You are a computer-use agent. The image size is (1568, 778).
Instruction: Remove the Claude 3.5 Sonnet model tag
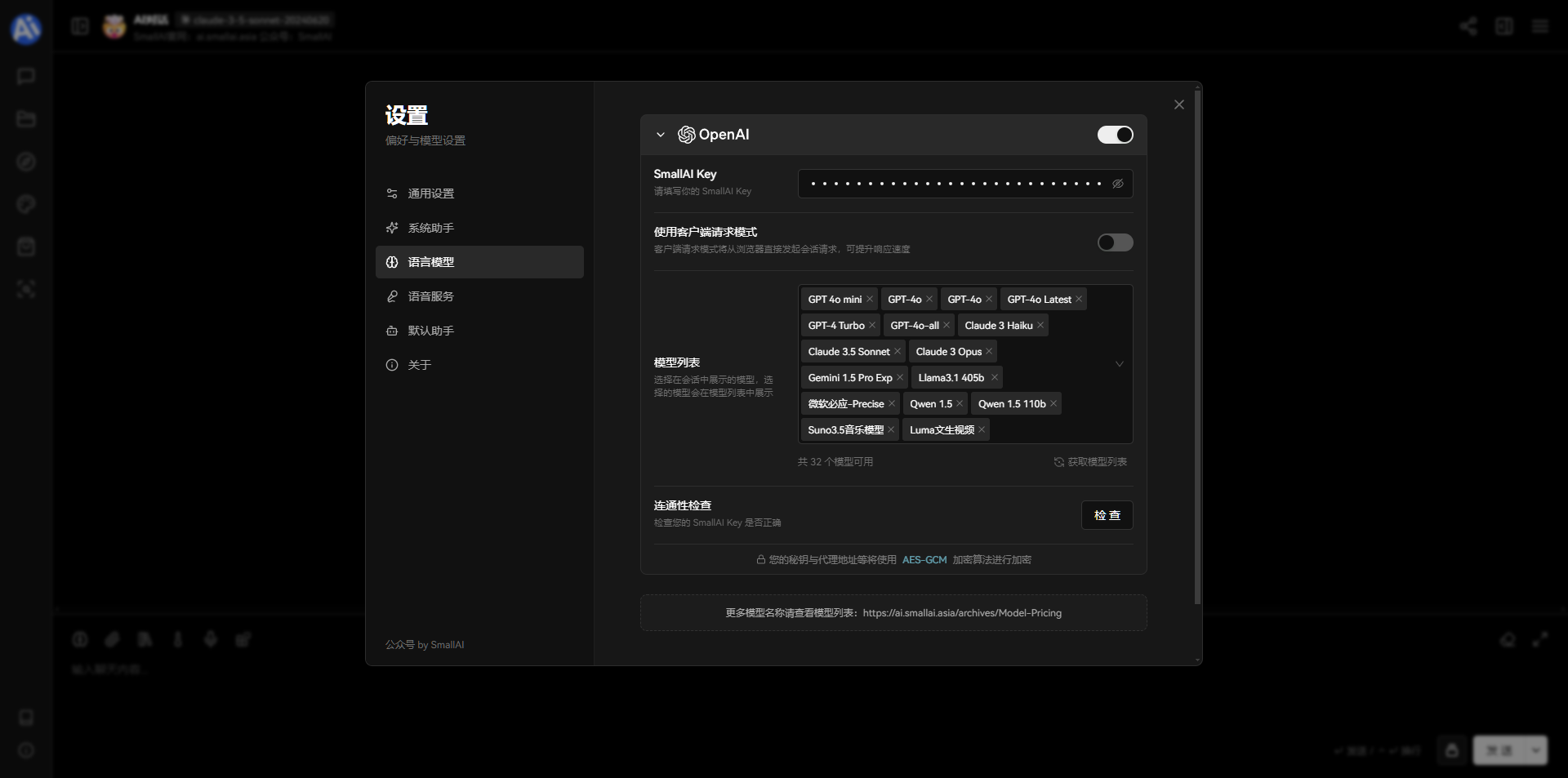898,352
